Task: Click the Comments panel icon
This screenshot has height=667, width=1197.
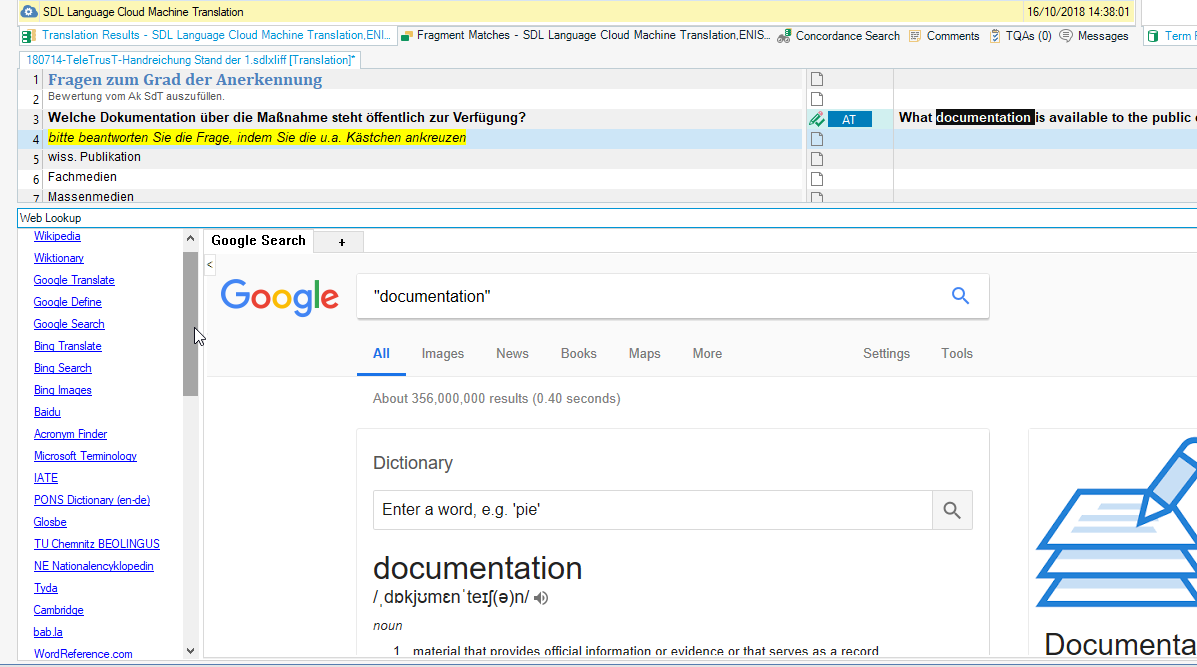Action: (915, 36)
